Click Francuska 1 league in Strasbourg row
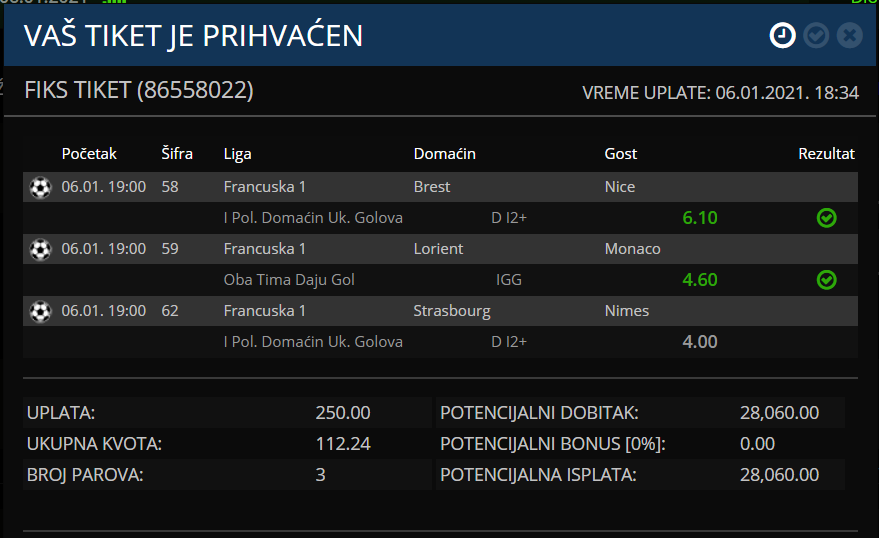This screenshot has height=538, width=879. [265, 310]
